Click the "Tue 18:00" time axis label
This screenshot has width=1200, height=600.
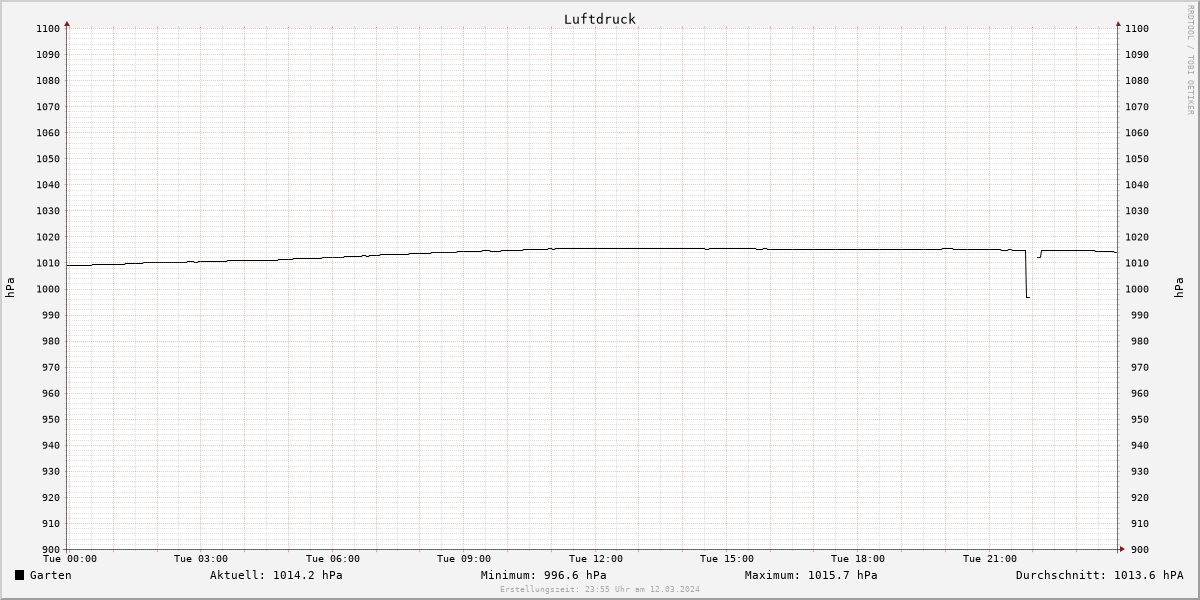[x=858, y=559]
